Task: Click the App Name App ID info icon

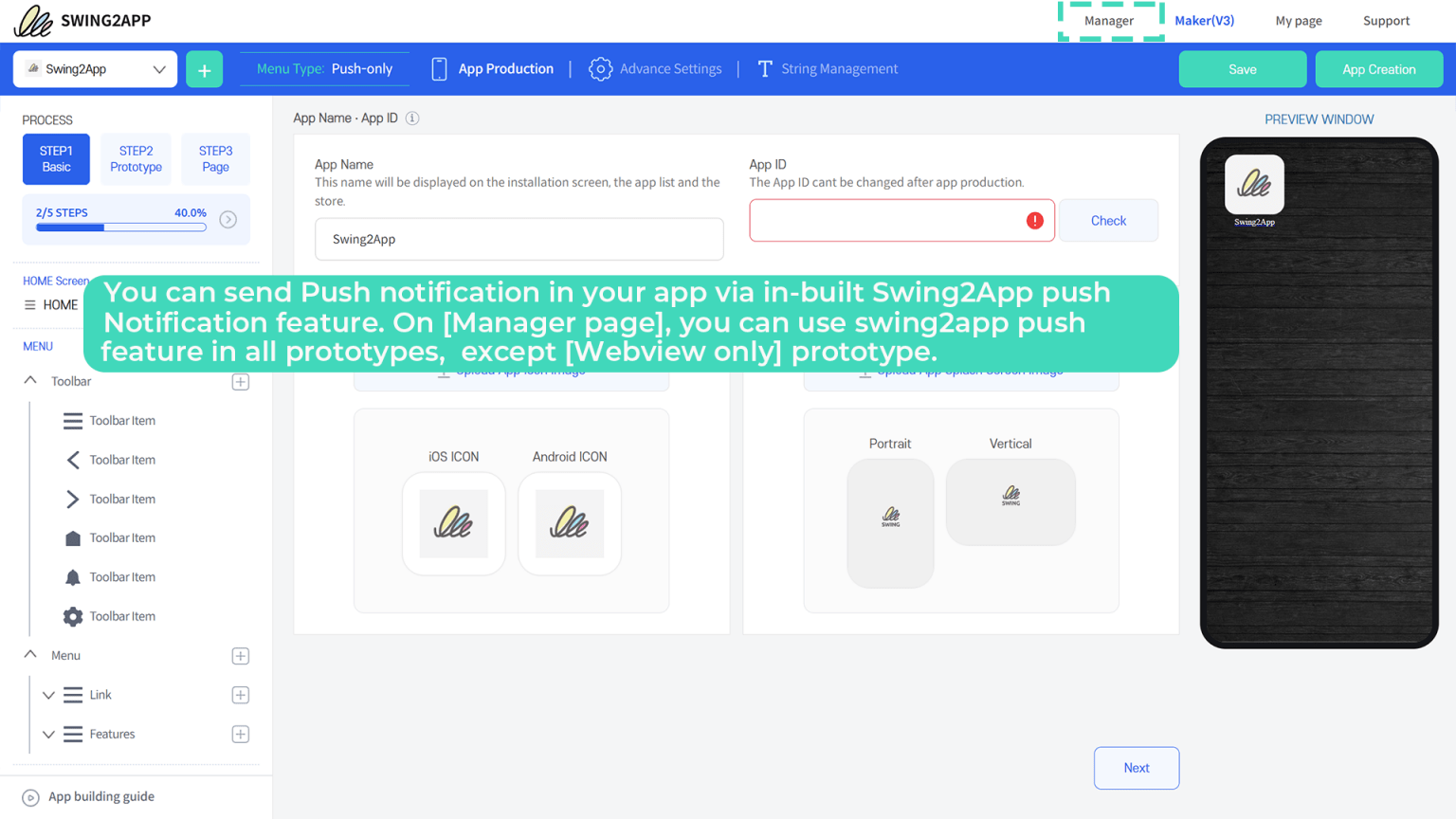Action: click(412, 118)
